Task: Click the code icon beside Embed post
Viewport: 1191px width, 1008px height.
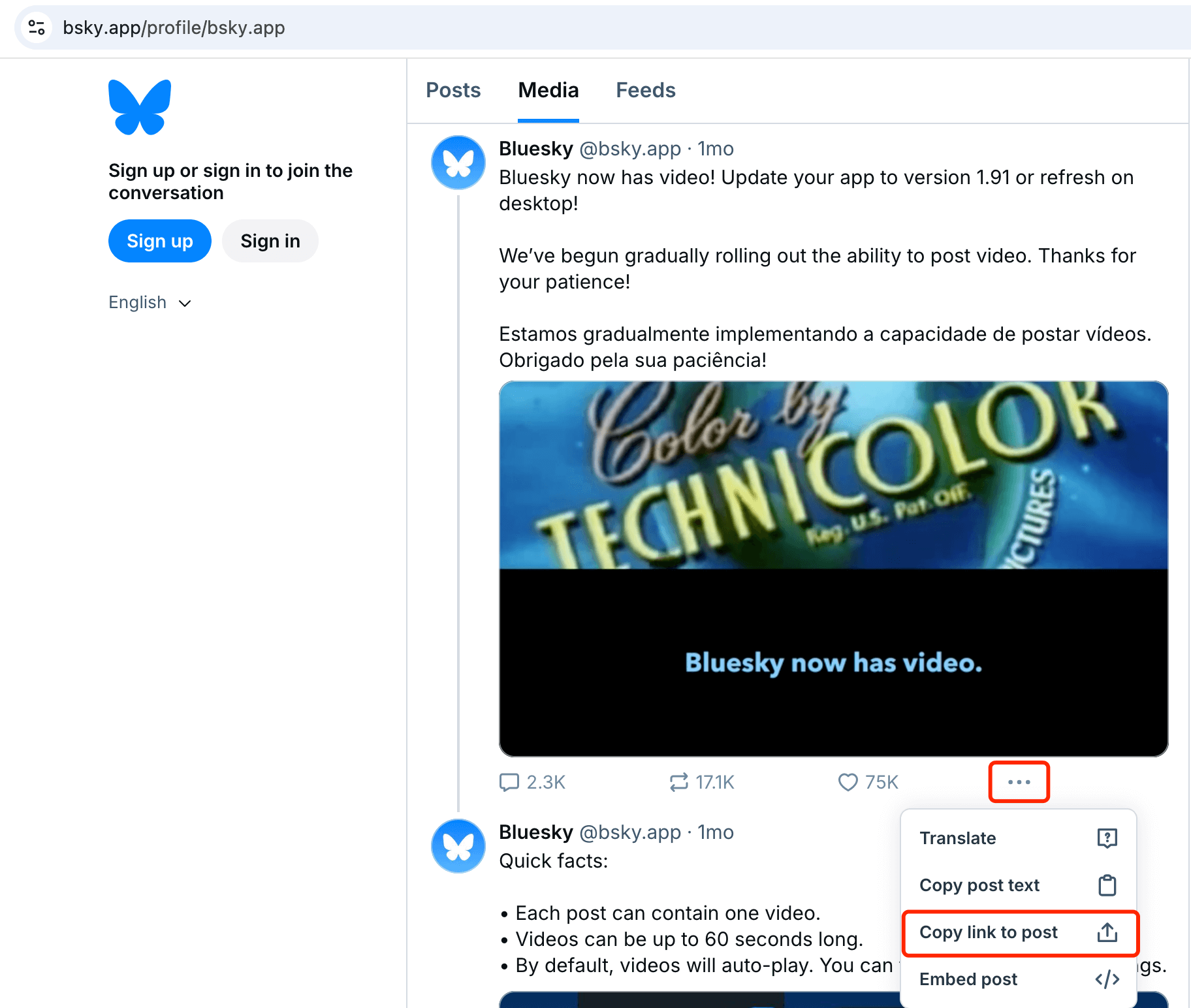Action: point(1107,979)
